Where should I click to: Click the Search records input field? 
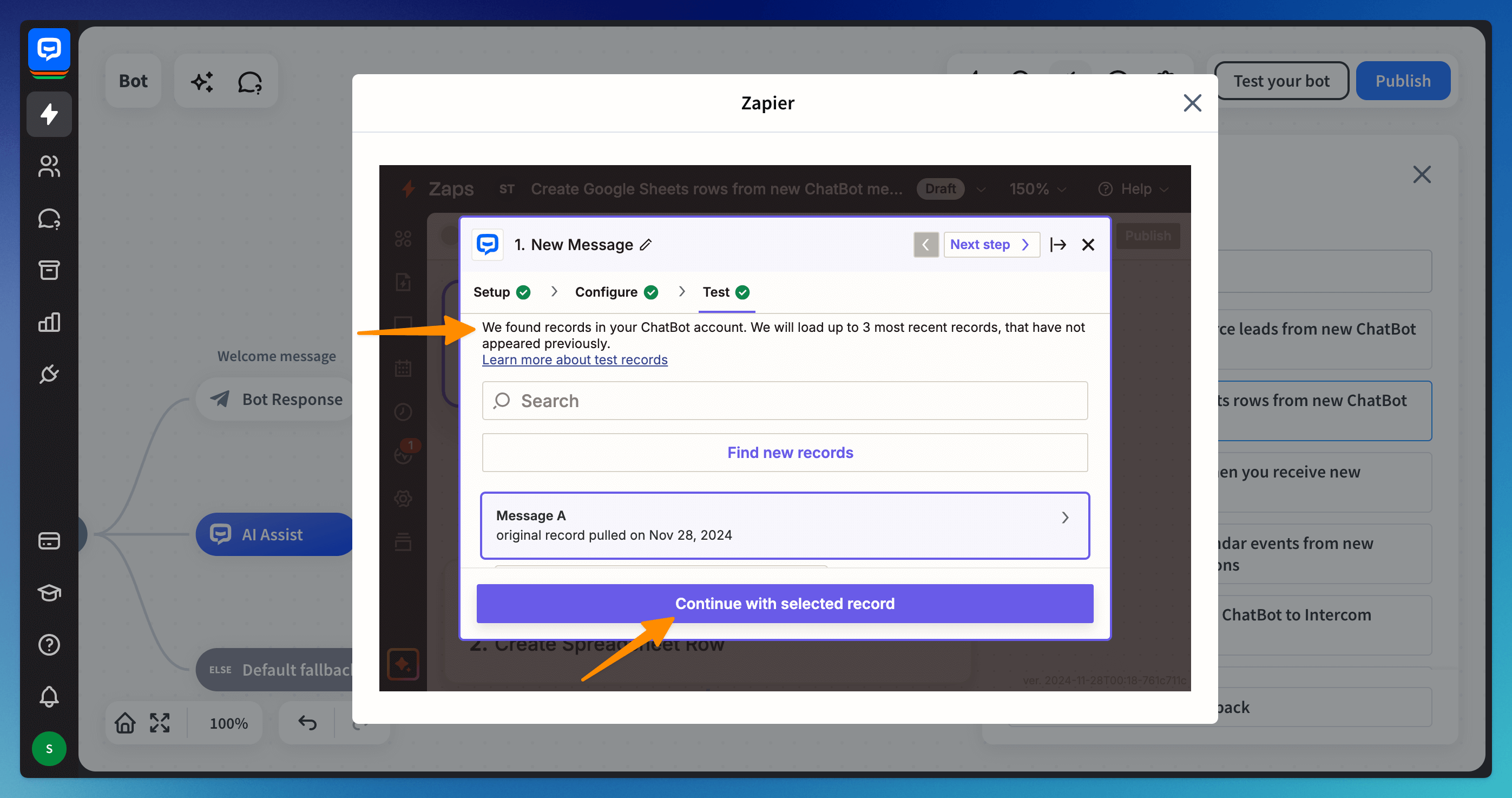(x=784, y=401)
